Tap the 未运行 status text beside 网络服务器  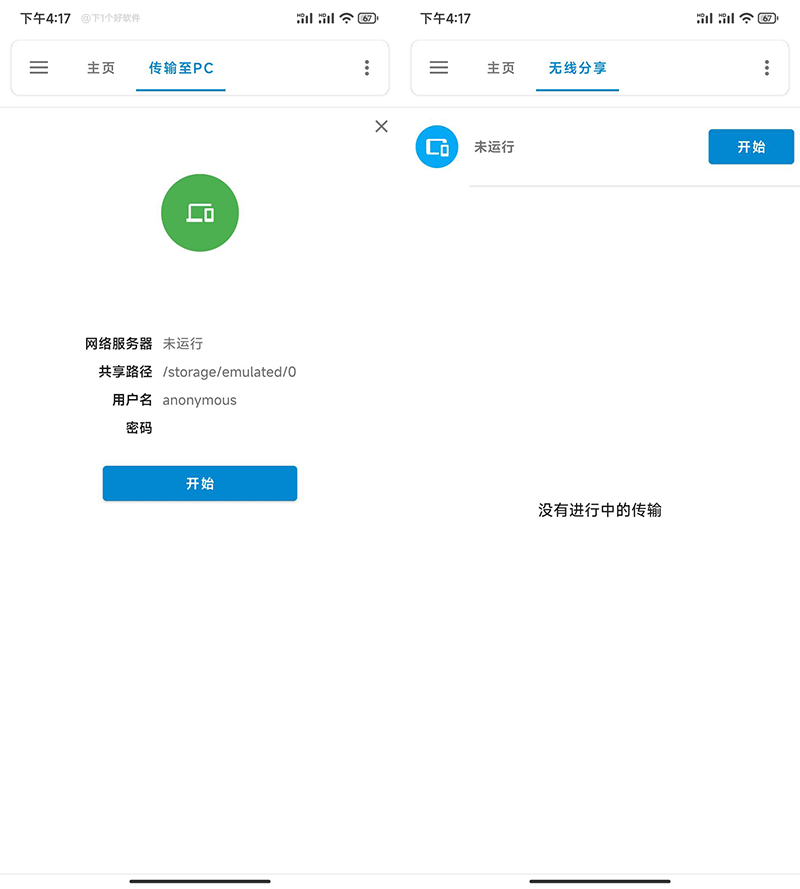(183, 343)
